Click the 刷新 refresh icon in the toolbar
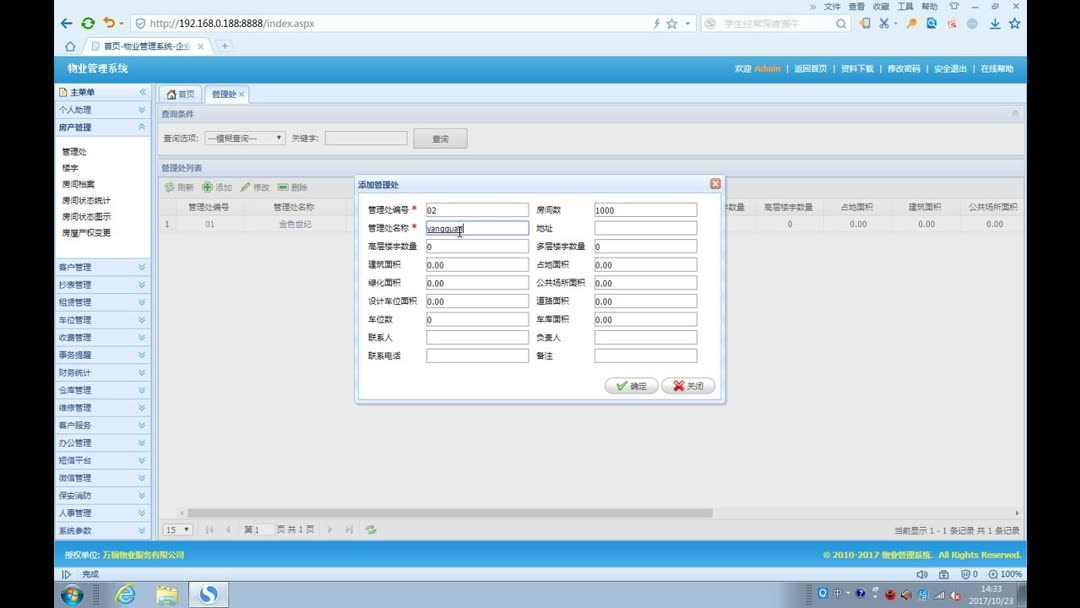The width and height of the screenshot is (1080, 608). 170,187
